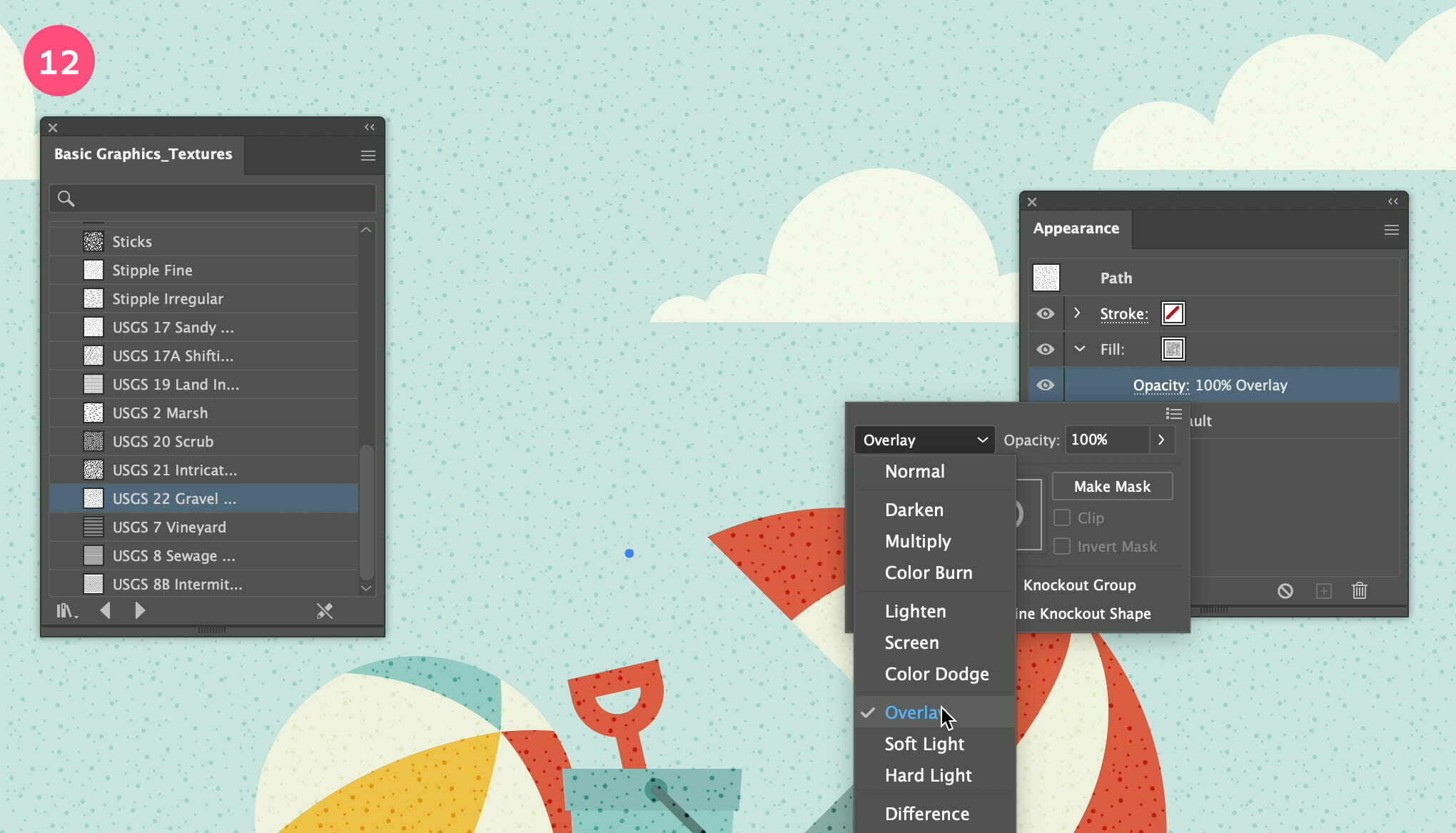Open the blending mode dropdown for Overlay
The image size is (1456, 833).
pos(923,440)
